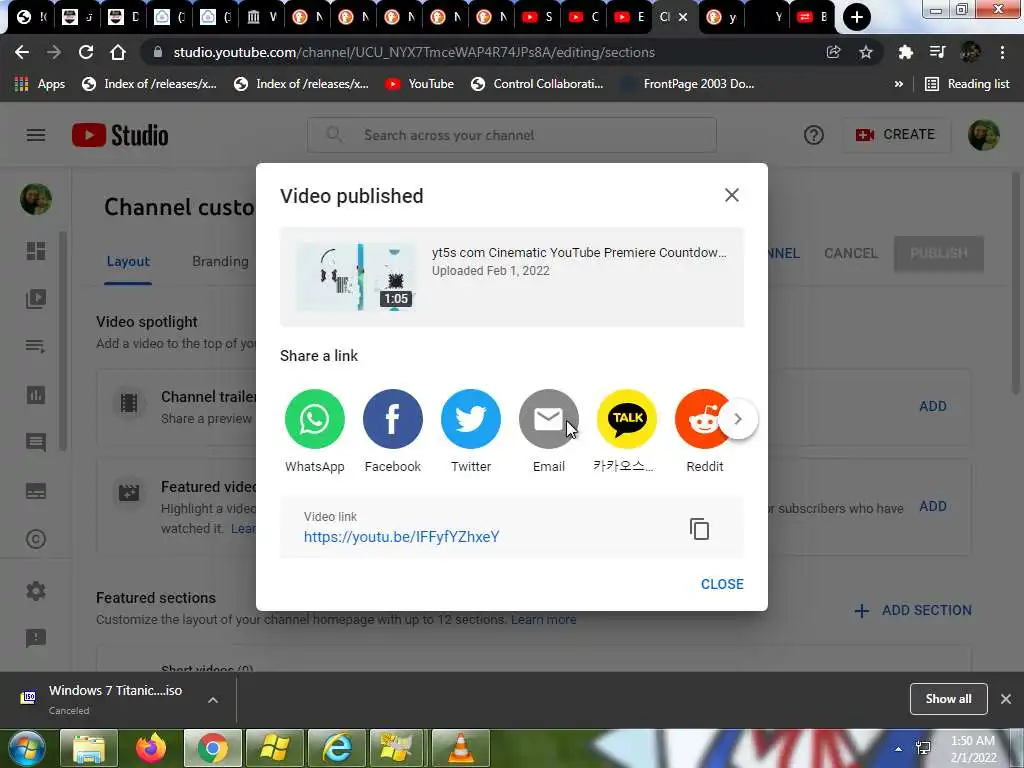Share the video by Email

tap(549, 419)
